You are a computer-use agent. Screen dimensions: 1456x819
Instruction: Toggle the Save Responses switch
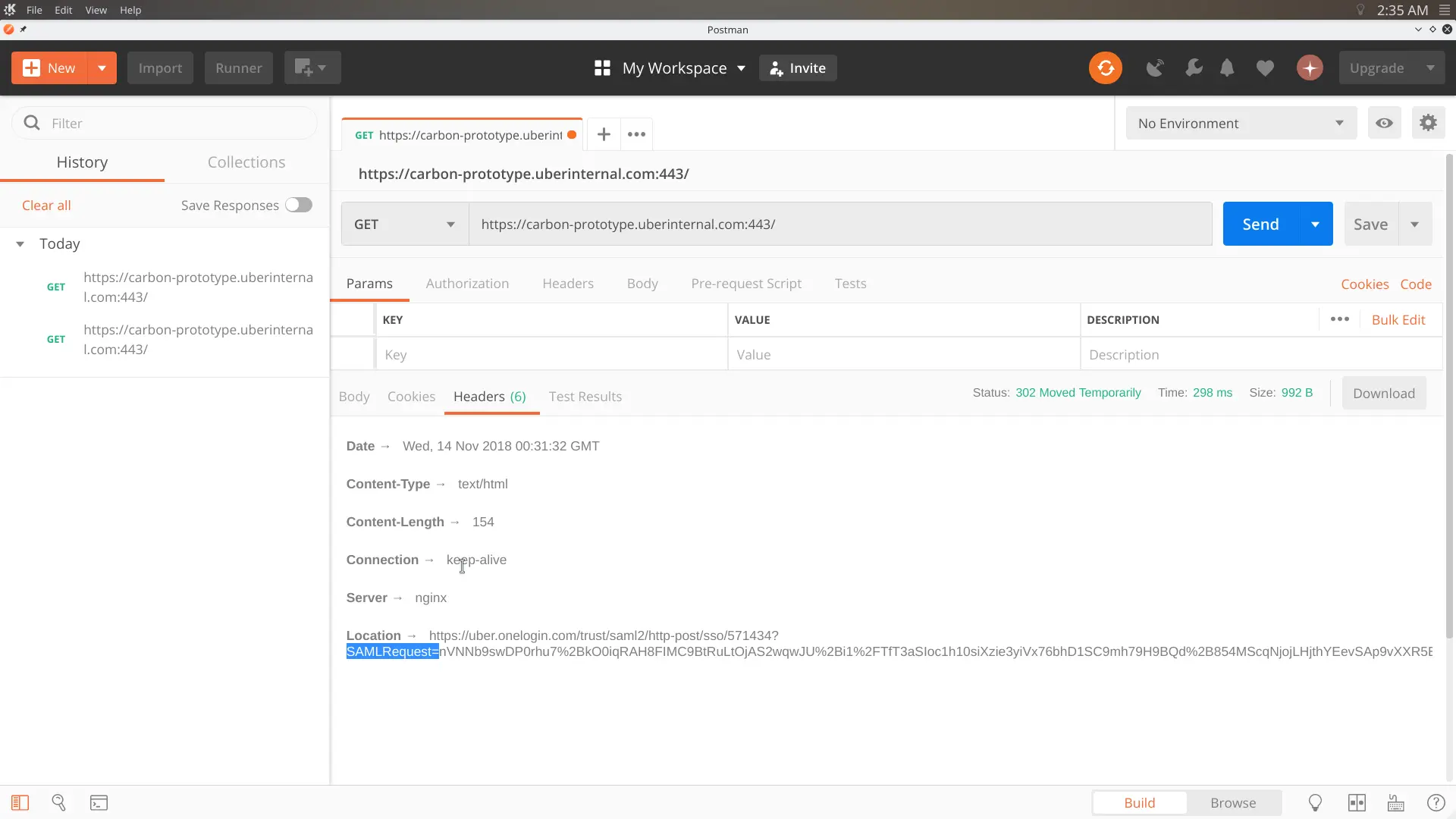pos(299,206)
